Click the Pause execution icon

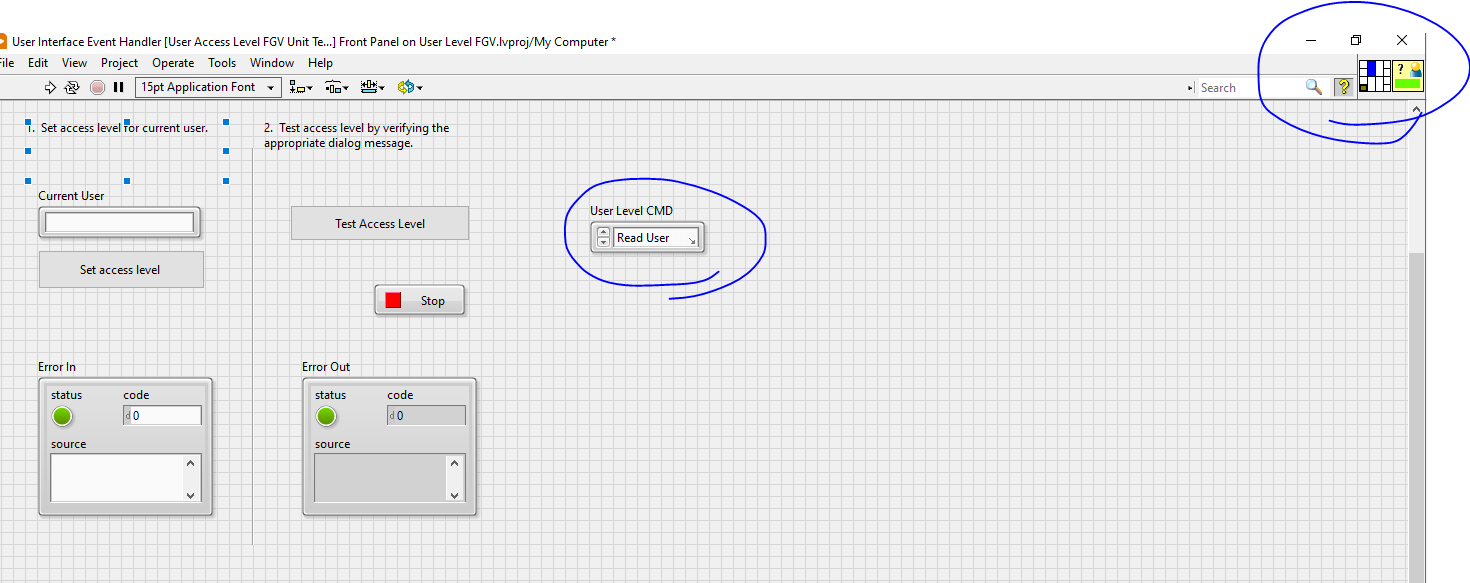pyautogui.click(x=118, y=87)
